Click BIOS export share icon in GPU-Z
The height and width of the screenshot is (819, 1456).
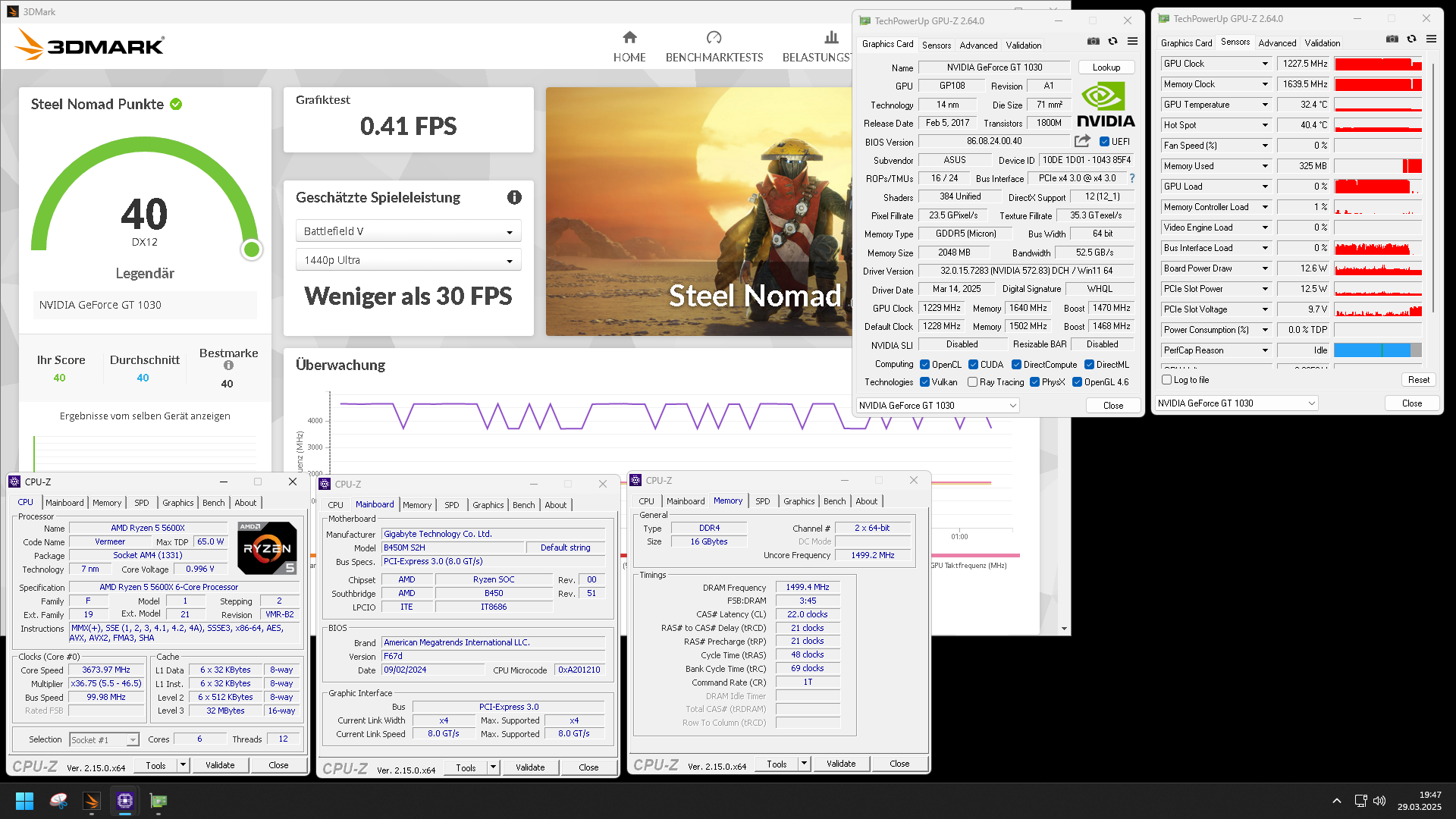pos(1082,141)
